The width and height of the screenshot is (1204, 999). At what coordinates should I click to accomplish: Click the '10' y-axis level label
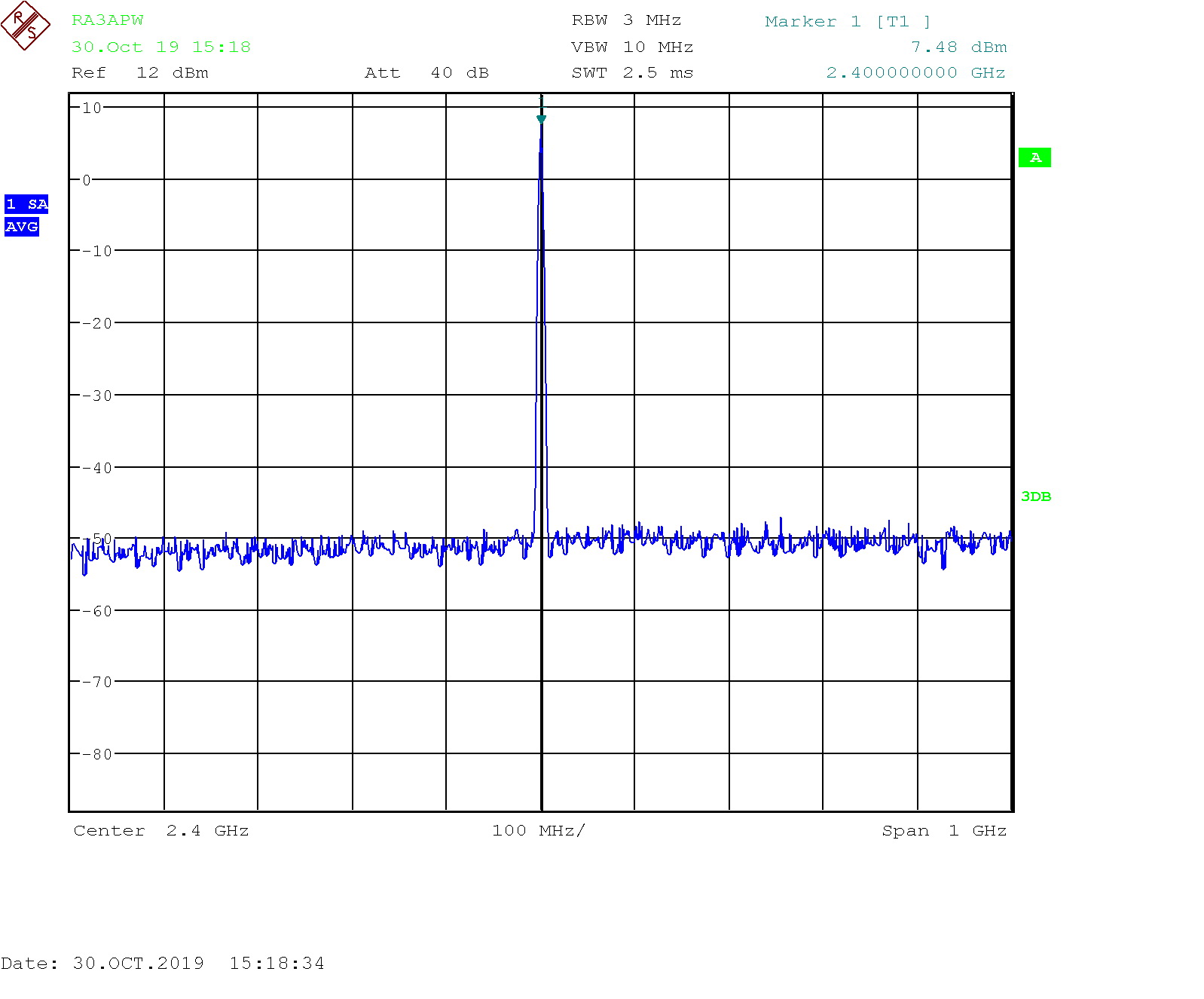coord(92,108)
